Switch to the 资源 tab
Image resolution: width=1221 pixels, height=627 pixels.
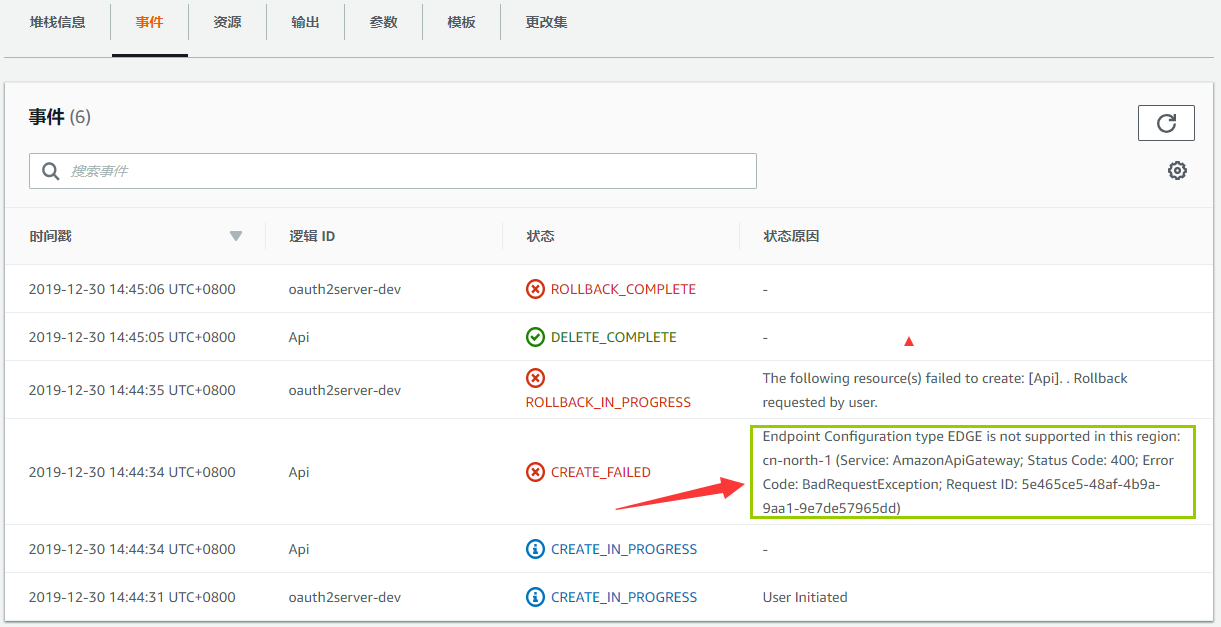click(x=227, y=21)
